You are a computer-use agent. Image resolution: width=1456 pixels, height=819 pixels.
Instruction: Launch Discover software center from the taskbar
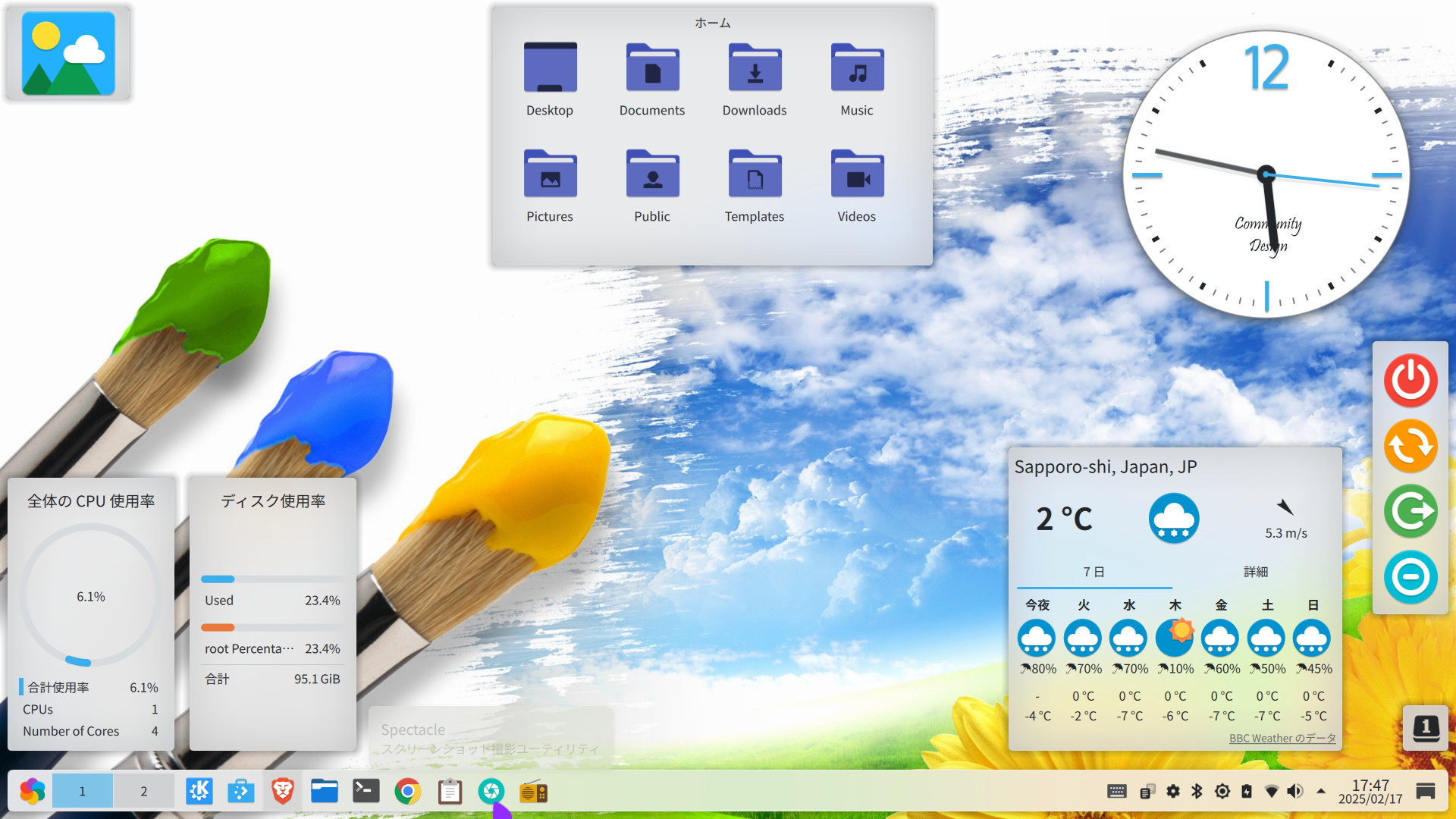tap(241, 792)
